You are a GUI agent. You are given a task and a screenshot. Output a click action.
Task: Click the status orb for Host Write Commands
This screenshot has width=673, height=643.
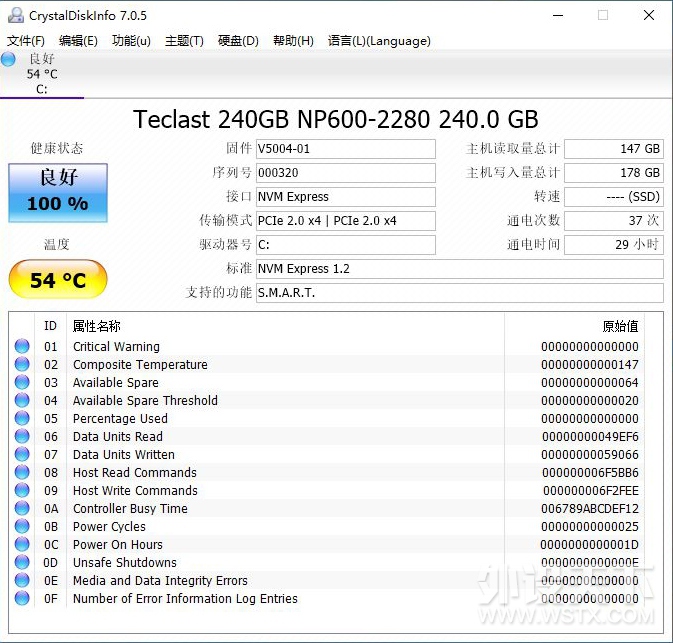pos(22,490)
